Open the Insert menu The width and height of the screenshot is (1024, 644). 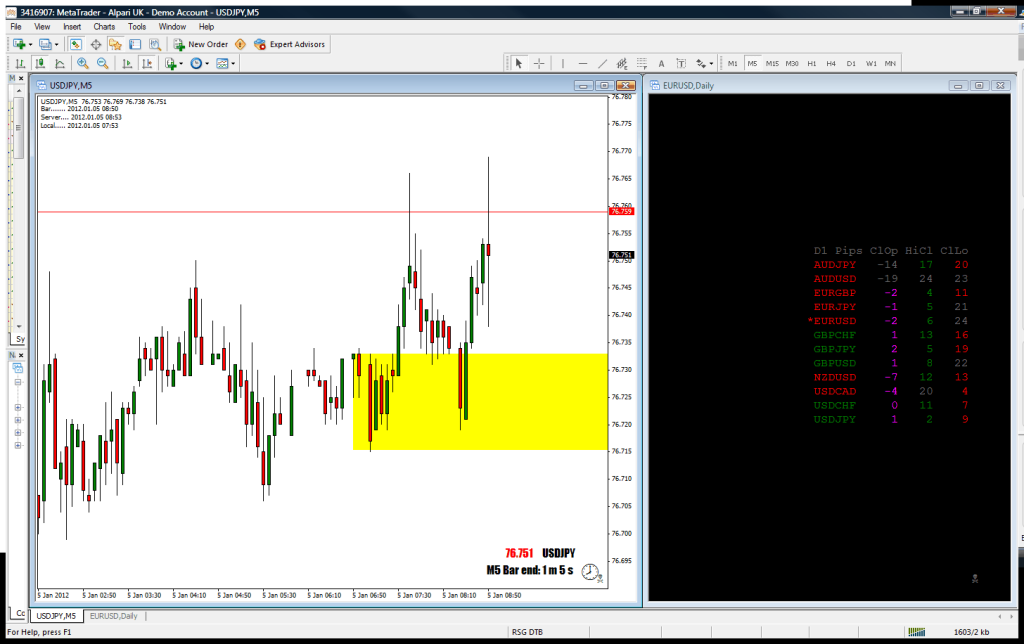point(72,27)
